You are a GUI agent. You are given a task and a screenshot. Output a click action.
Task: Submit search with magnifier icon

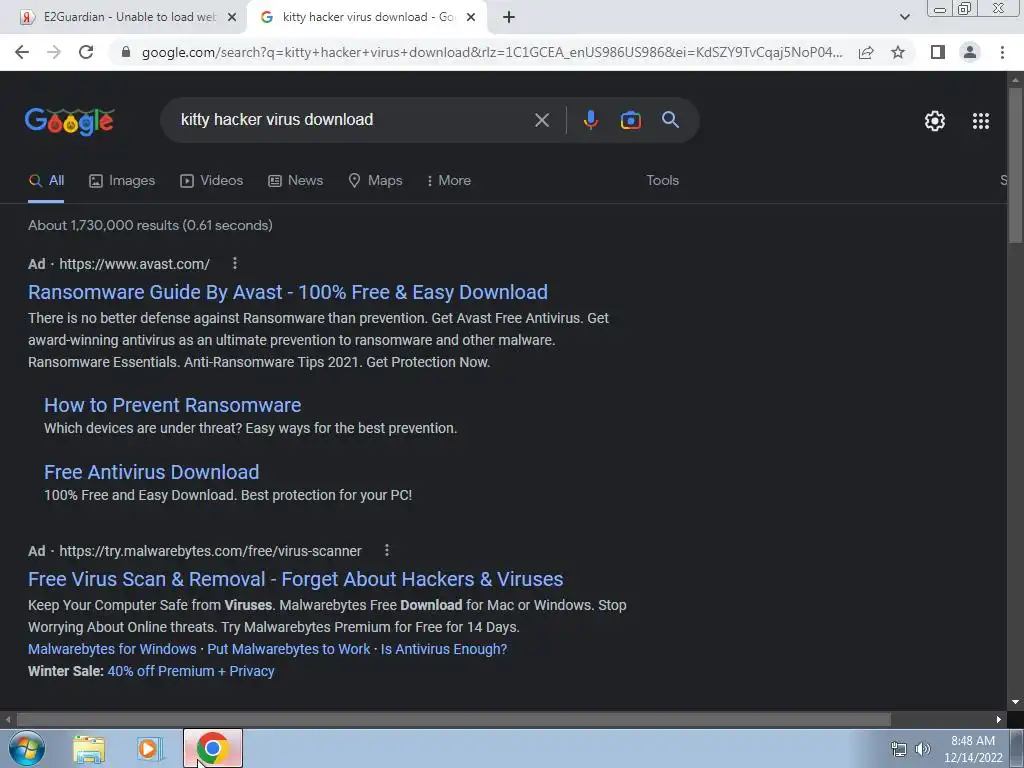(x=670, y=120)
